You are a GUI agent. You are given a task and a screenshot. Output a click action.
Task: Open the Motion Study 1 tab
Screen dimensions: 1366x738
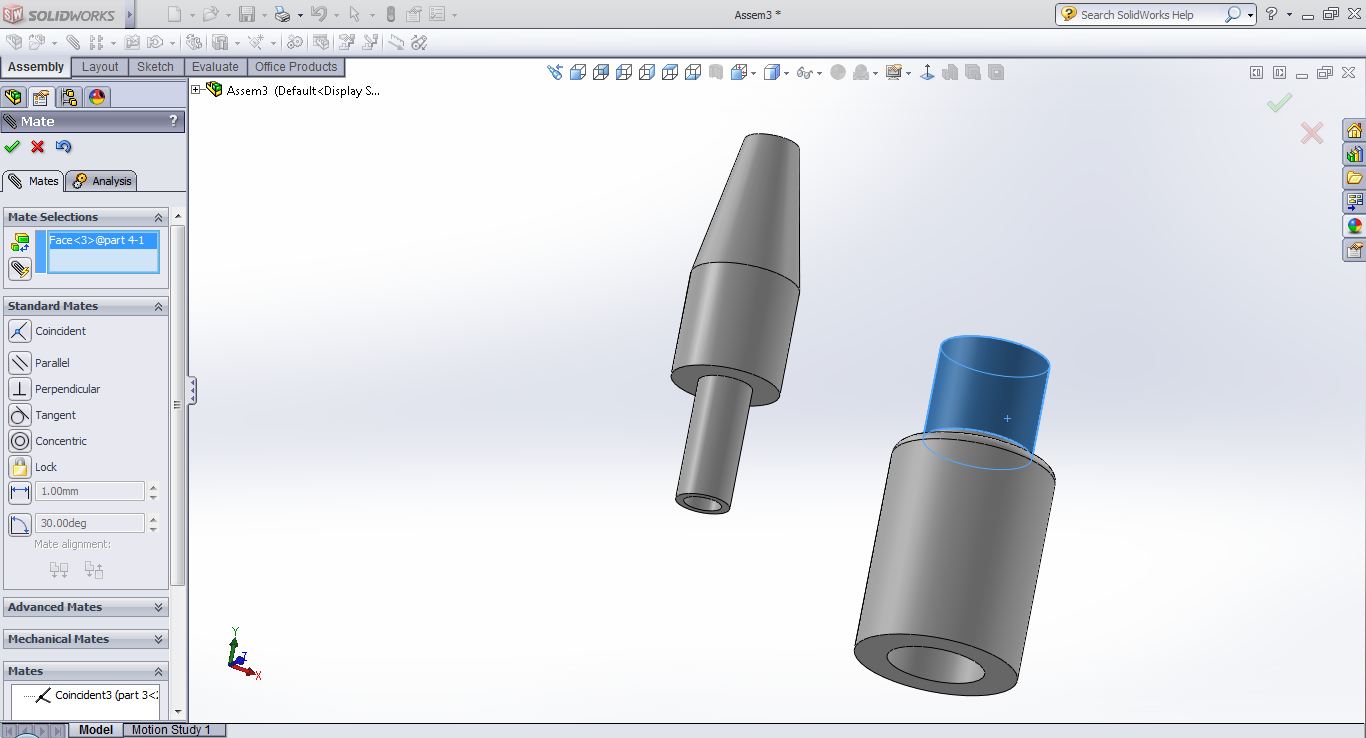171,730
